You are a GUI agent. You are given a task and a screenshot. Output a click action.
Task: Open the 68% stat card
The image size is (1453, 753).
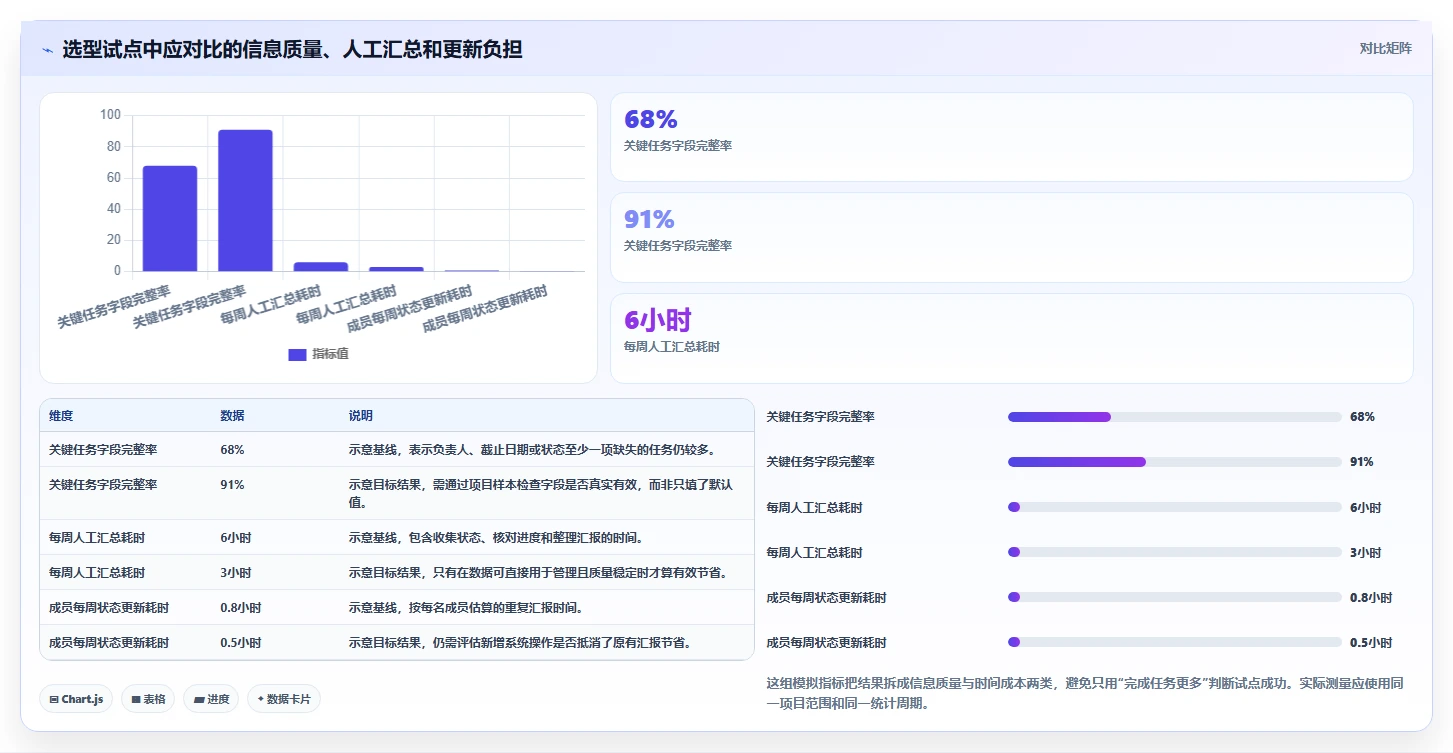(1011, 137)
